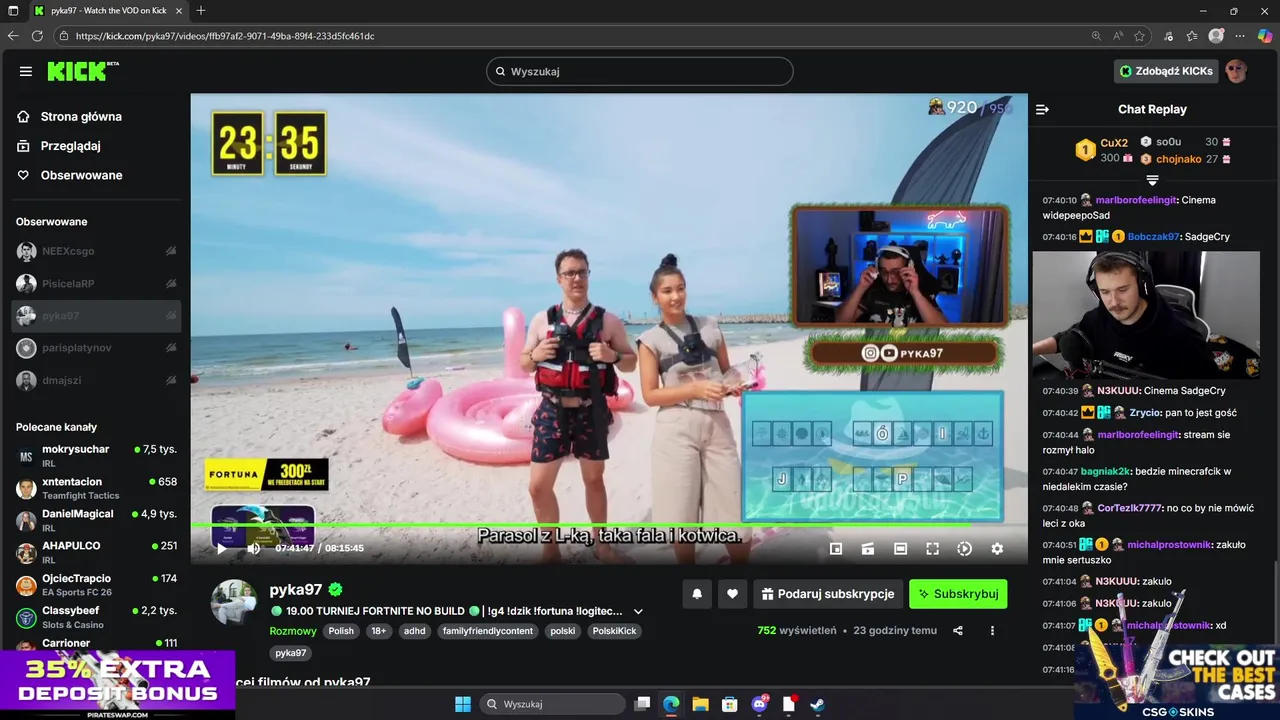
Task: Select the familyfriendlycontent tag
Action: (488, 631)
